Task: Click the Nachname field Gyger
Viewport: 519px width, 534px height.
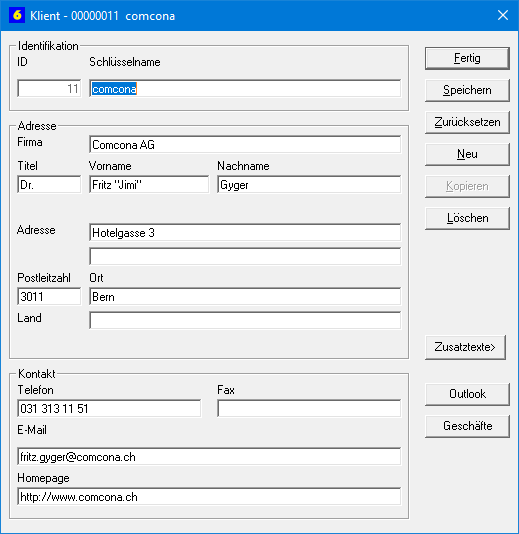Action: pyautogui.click(x=309, y=185)
